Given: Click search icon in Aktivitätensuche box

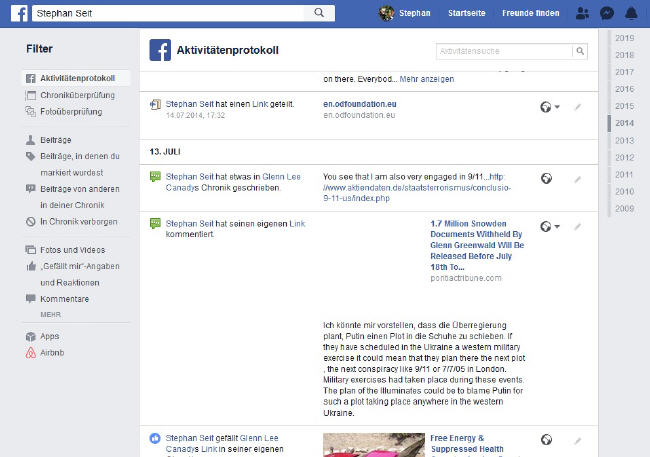Looking at the screenshot, I should click(x=580, y=51).
